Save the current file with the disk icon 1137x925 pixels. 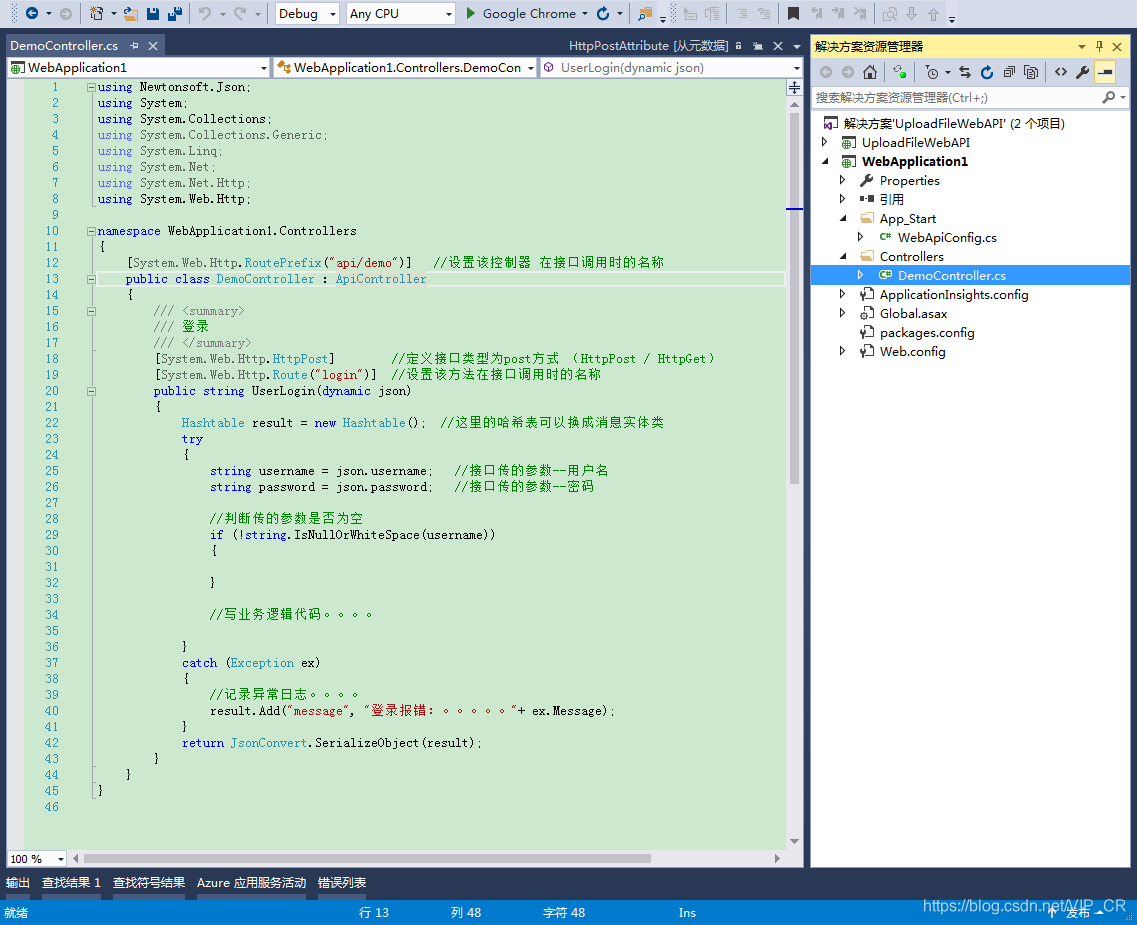click(x=152, y=13)
